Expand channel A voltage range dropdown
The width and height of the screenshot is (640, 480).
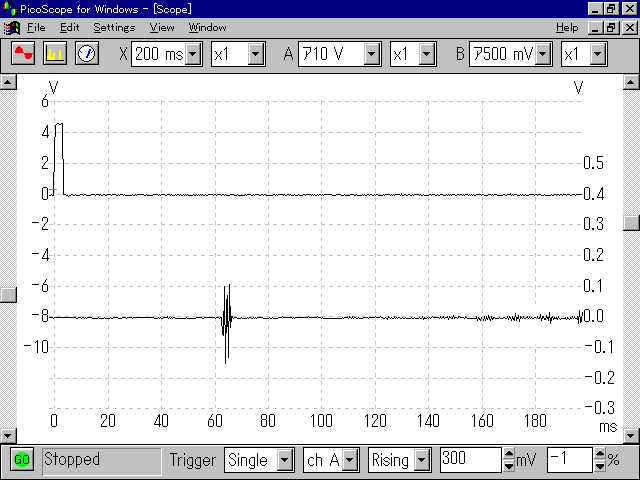coord(372,54)
